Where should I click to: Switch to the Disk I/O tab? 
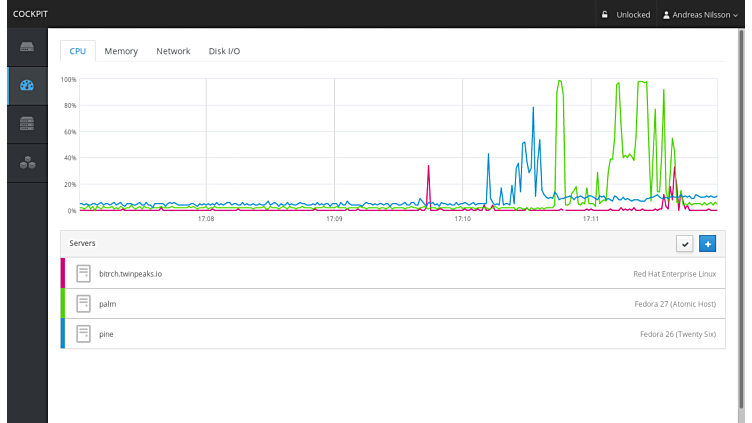224,51
